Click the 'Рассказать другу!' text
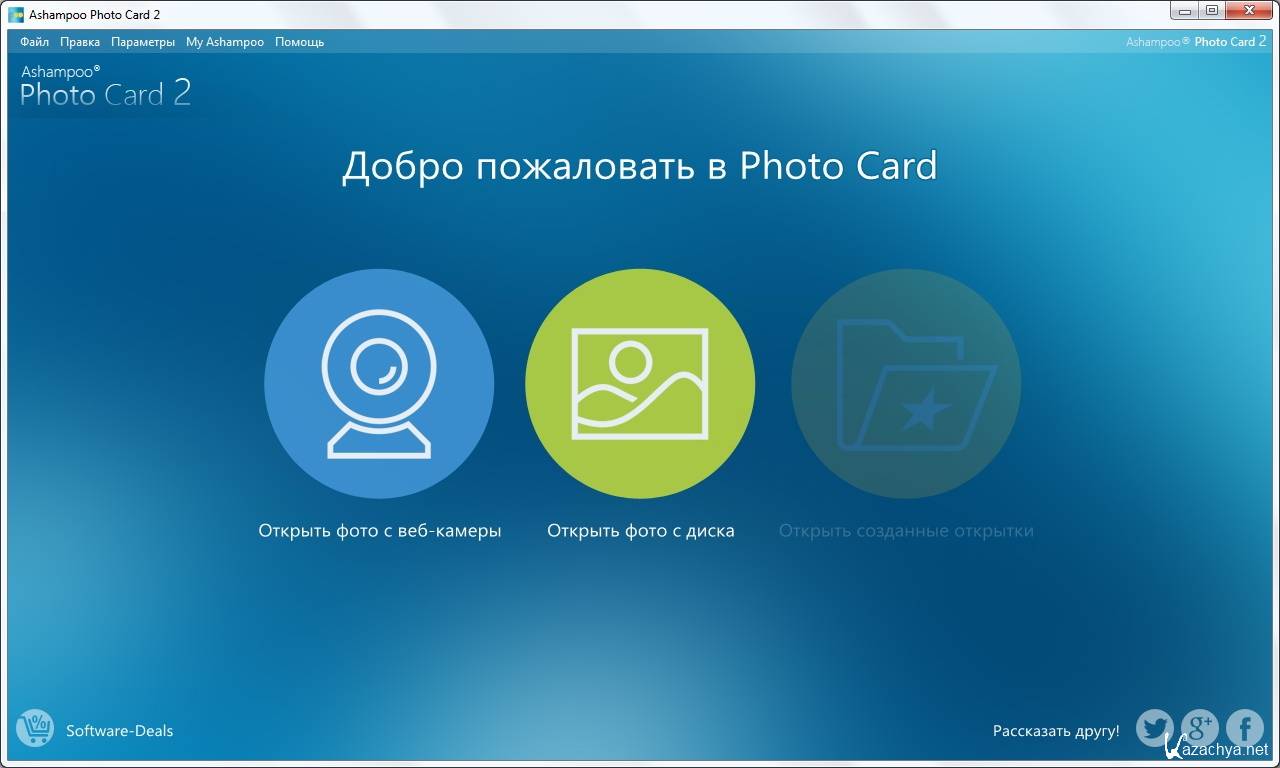This screenshot has height=768, width=1280. tap(1056, 731)
